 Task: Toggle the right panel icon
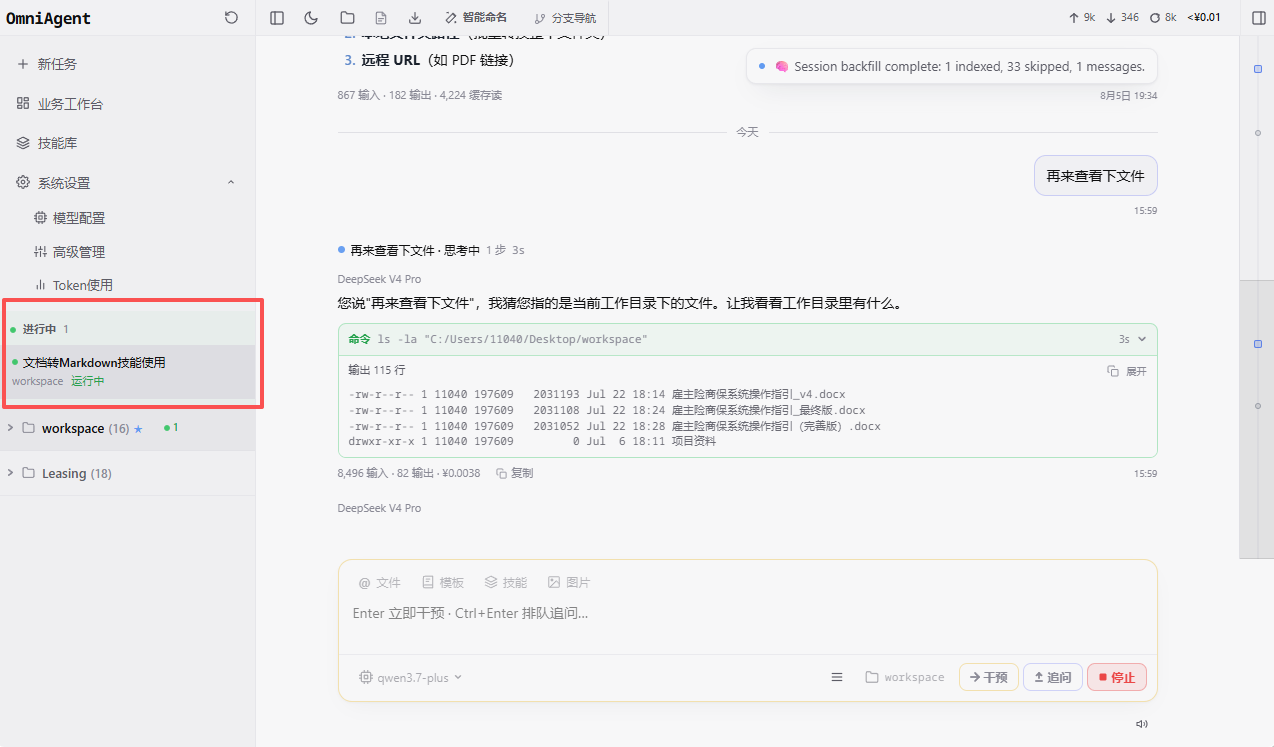click(1258, 18)
